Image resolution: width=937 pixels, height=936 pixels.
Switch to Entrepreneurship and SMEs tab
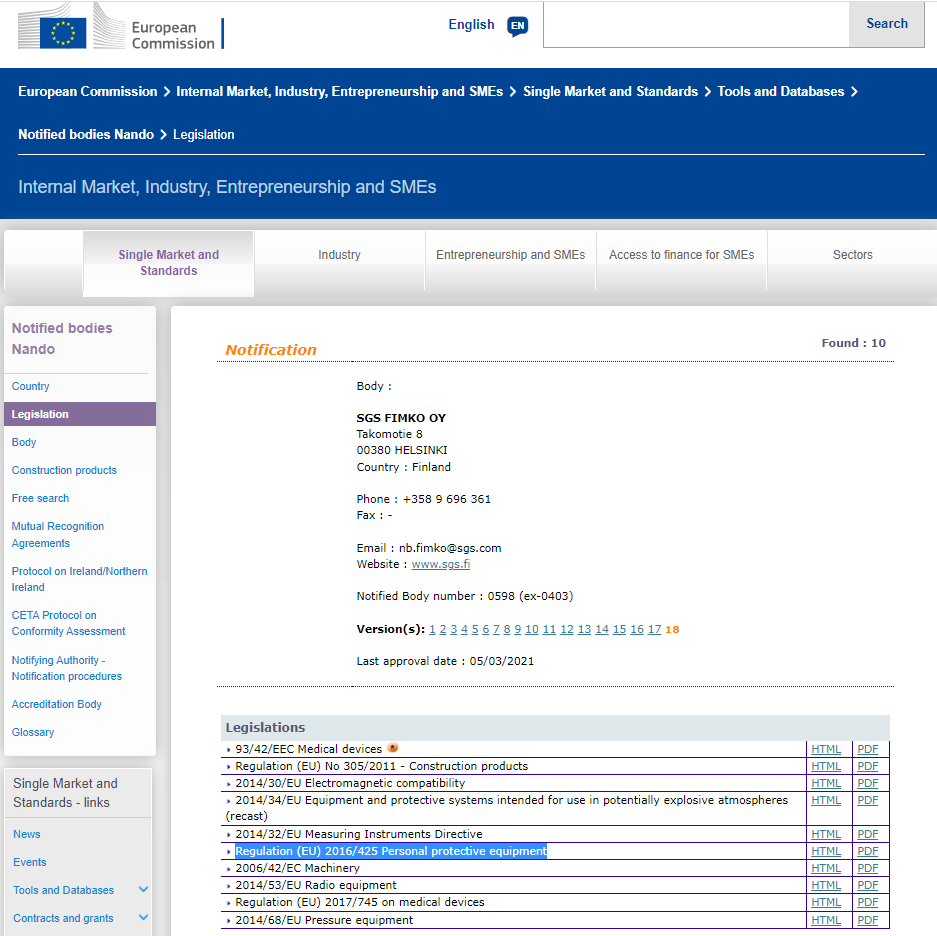tap(510, 255)
